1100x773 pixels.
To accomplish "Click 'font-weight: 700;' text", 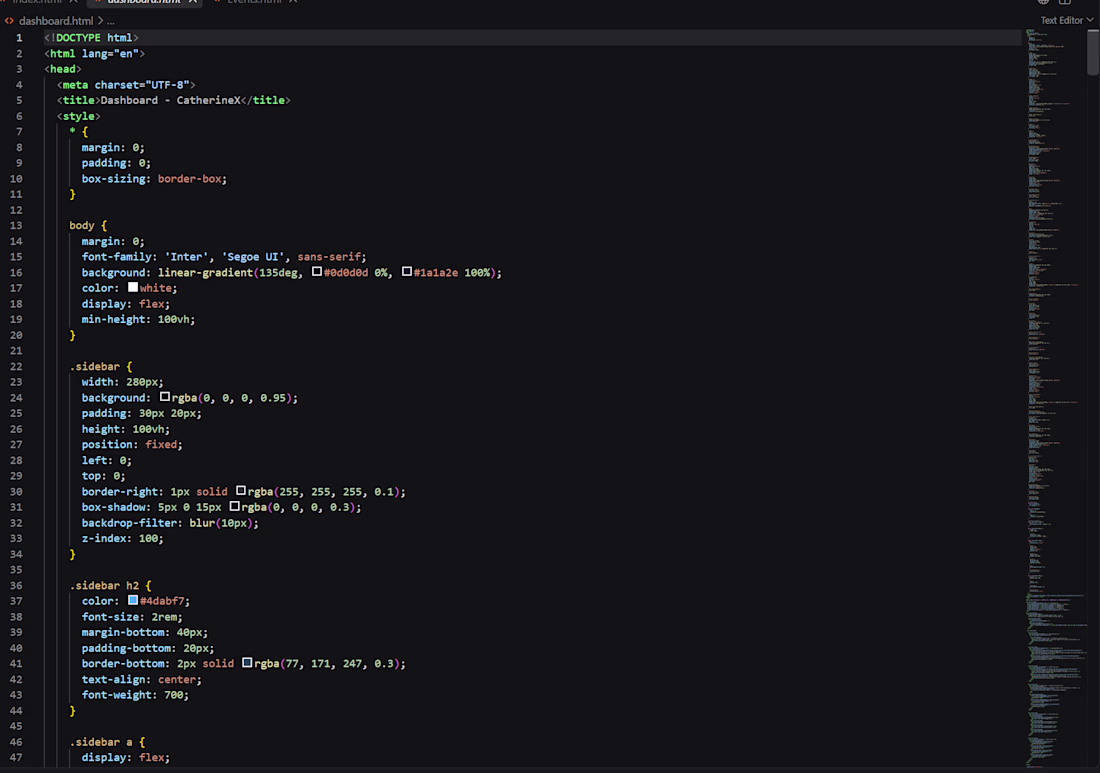I will click(x=135, y=695).
